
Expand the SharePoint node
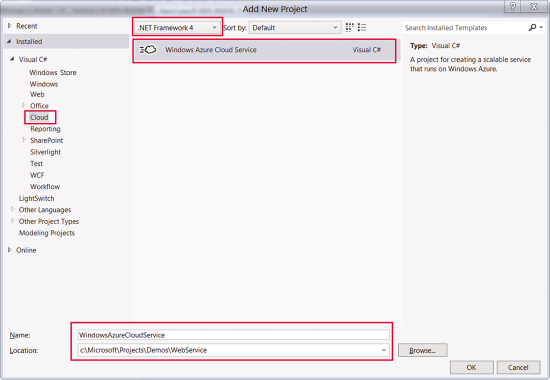[24, 140]
